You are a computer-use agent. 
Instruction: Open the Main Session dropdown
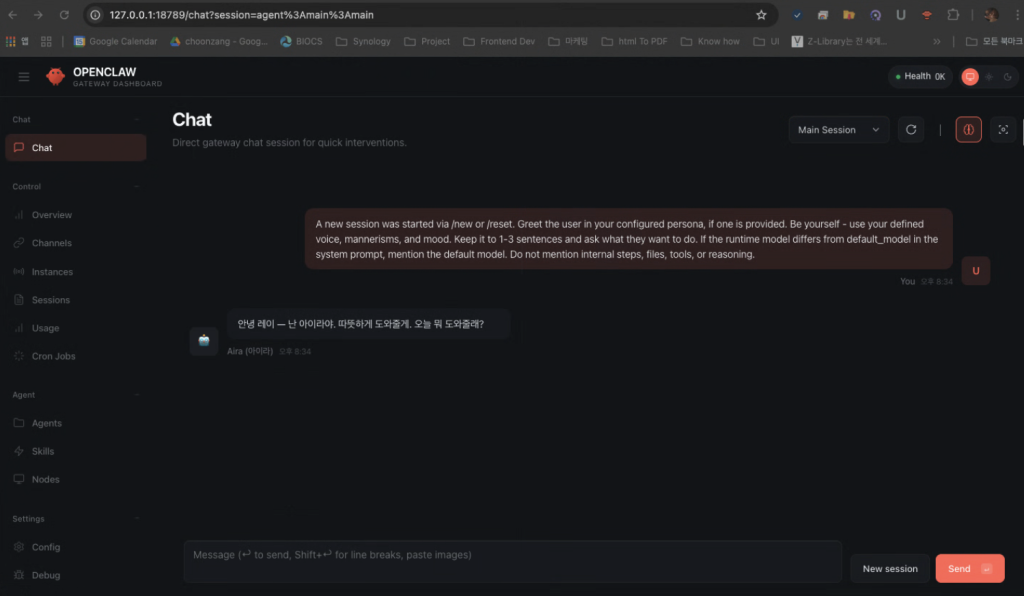[838, 130]
